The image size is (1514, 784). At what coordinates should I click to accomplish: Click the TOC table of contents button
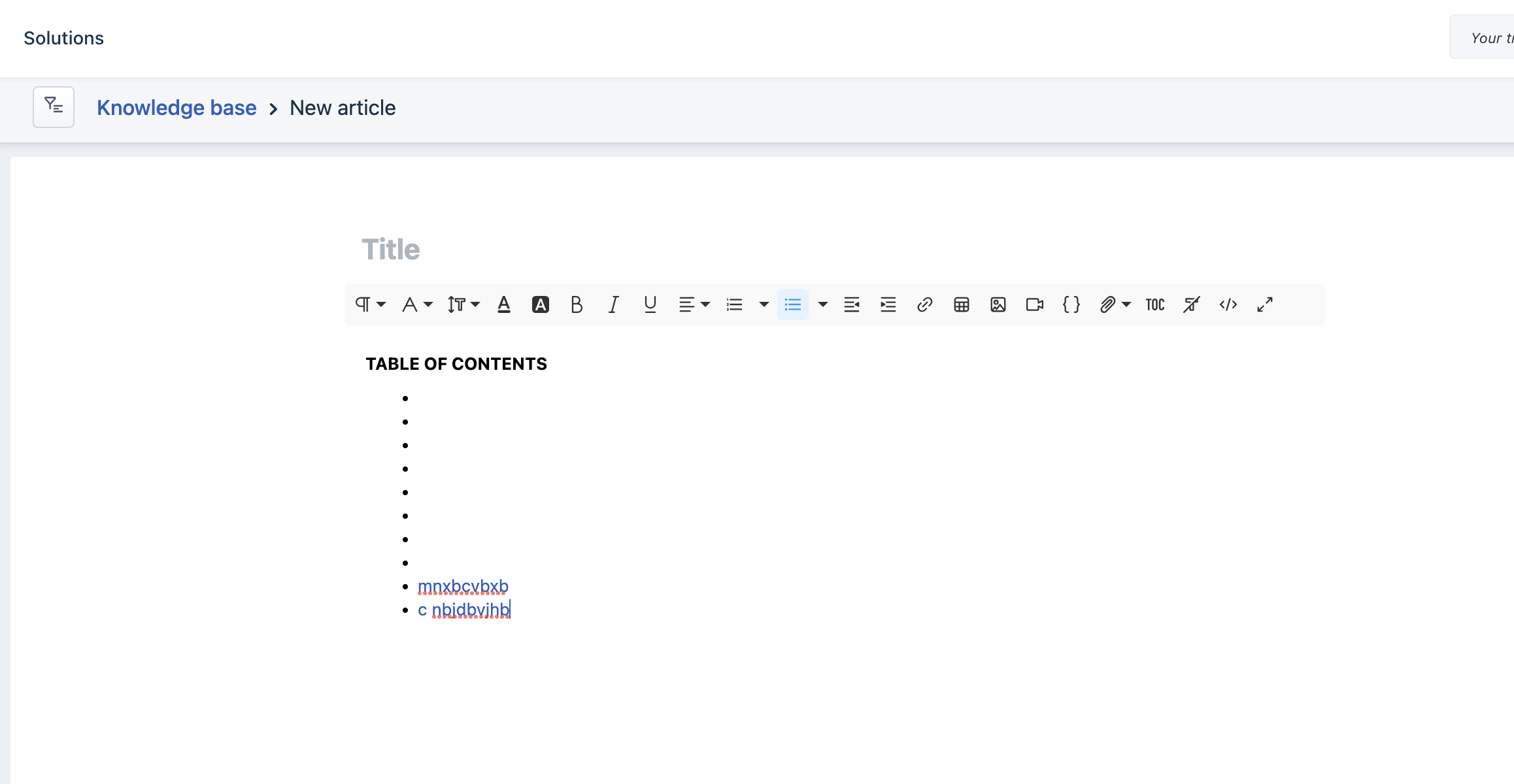(x=1154, y=304)
